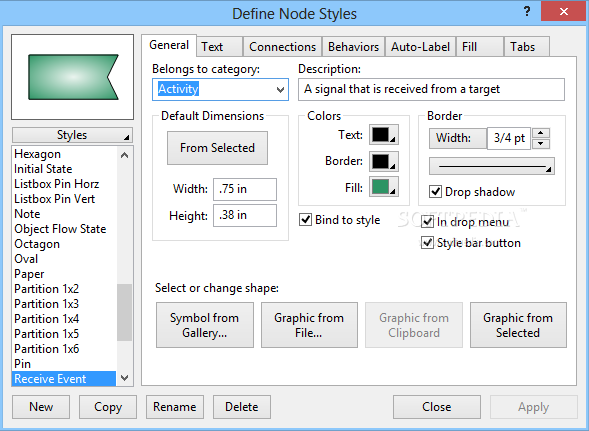589x431 pixels.
Task: Open the Fill color swatch picker
Action: click(x=384, y=187)
